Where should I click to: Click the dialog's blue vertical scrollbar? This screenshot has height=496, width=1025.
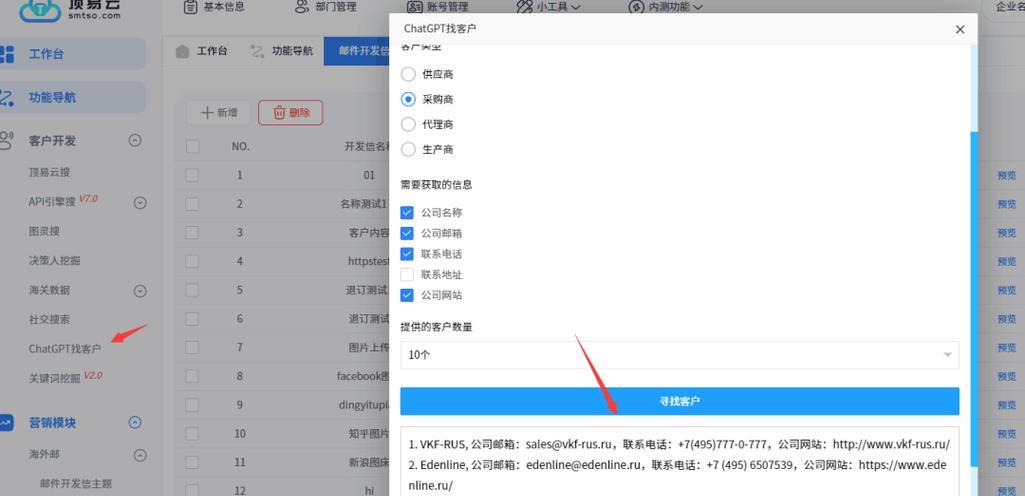pos(974,298)
